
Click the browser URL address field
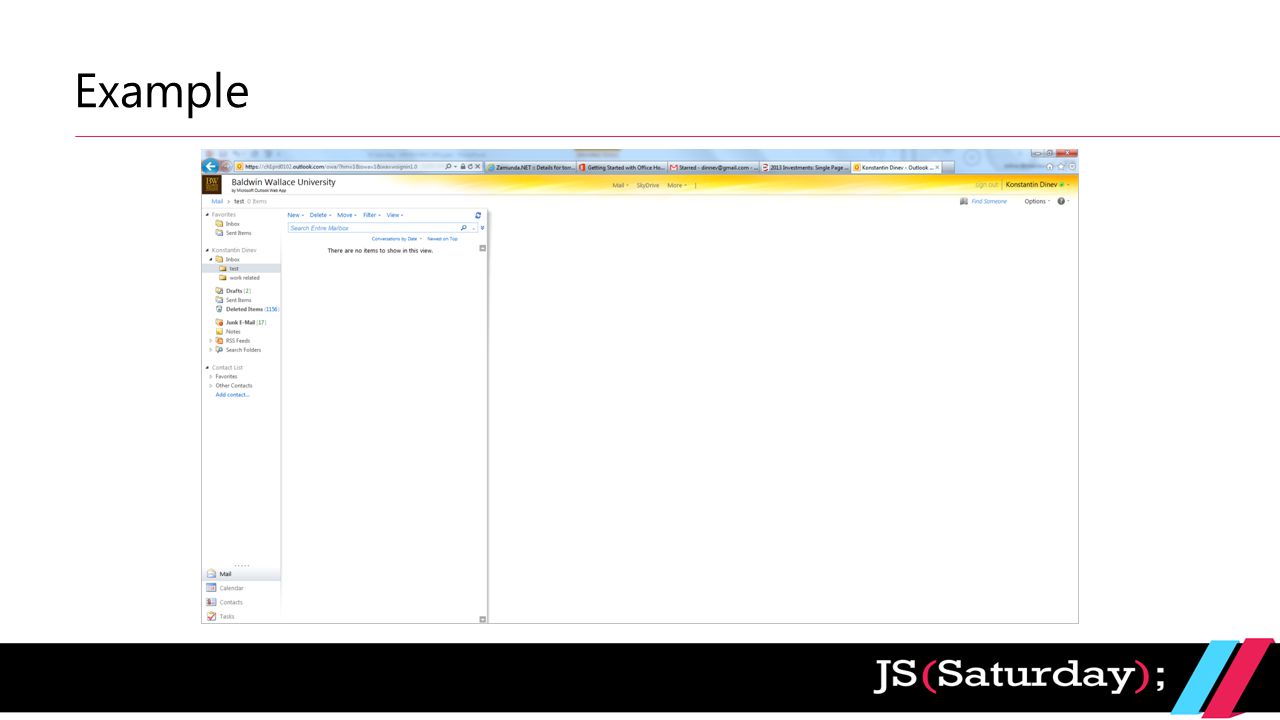click(x=338, y=167)
